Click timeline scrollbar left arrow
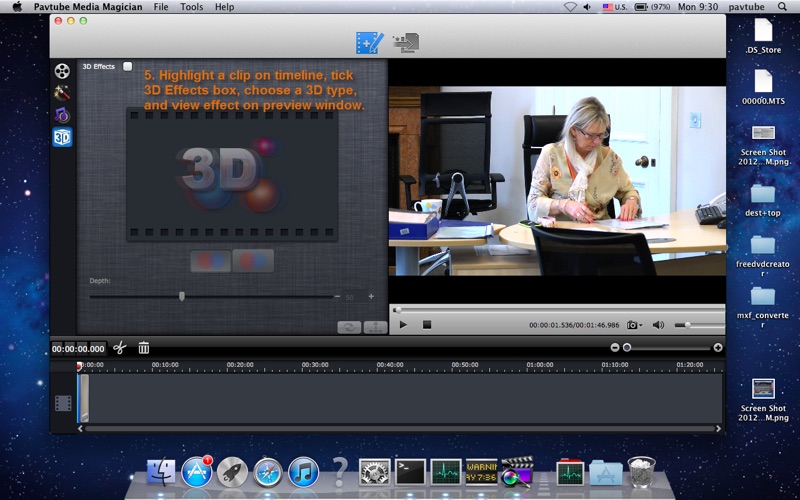The height and width of the screenshot is (500, 800). click(x=80, y=429)
